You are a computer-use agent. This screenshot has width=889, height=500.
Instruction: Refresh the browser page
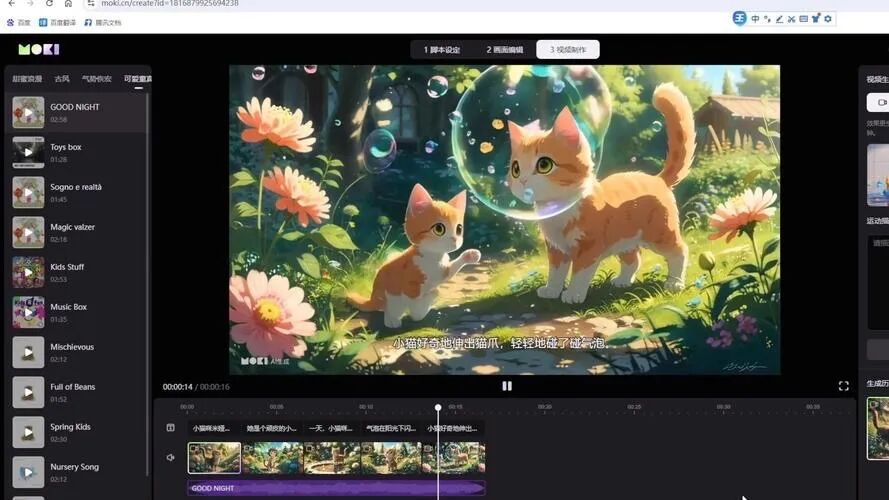pyautogui.click(x=49, y=4)
